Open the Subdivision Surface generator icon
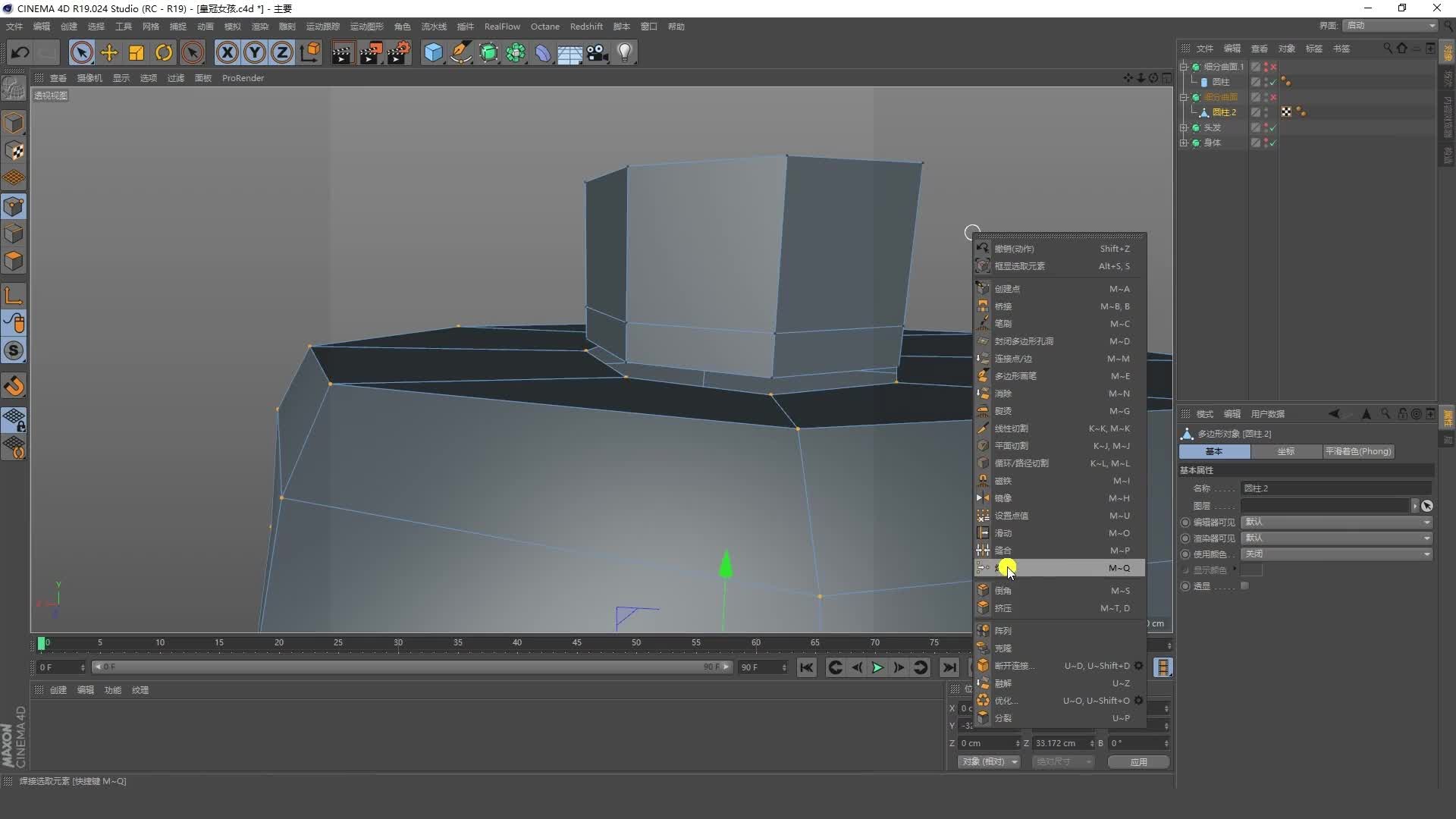Image resolution: width=1456 pixels, height=819 pixels. [x=488, y=52]
